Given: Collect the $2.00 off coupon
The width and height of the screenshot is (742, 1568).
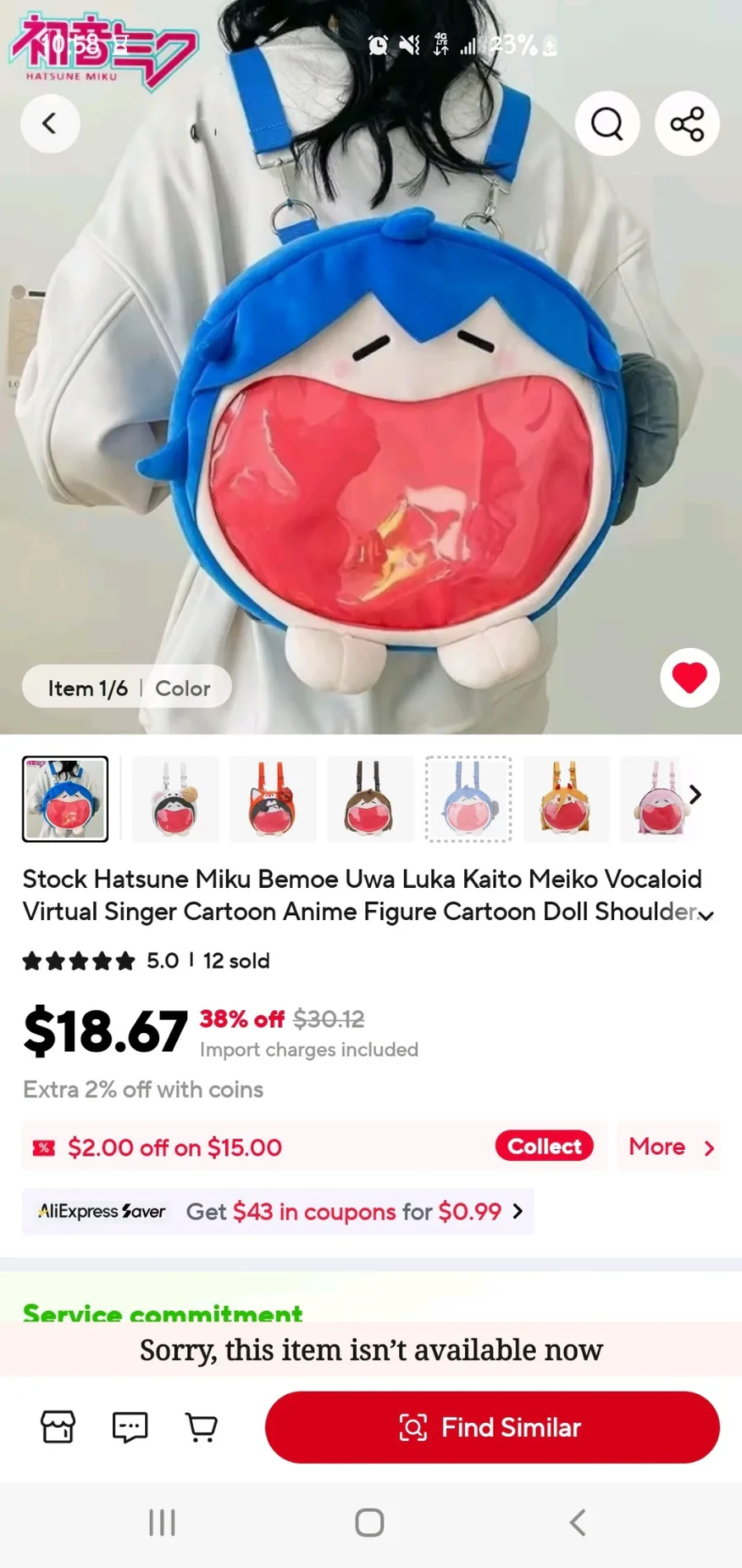Looking at the screenshot, I should point(544,1146).
